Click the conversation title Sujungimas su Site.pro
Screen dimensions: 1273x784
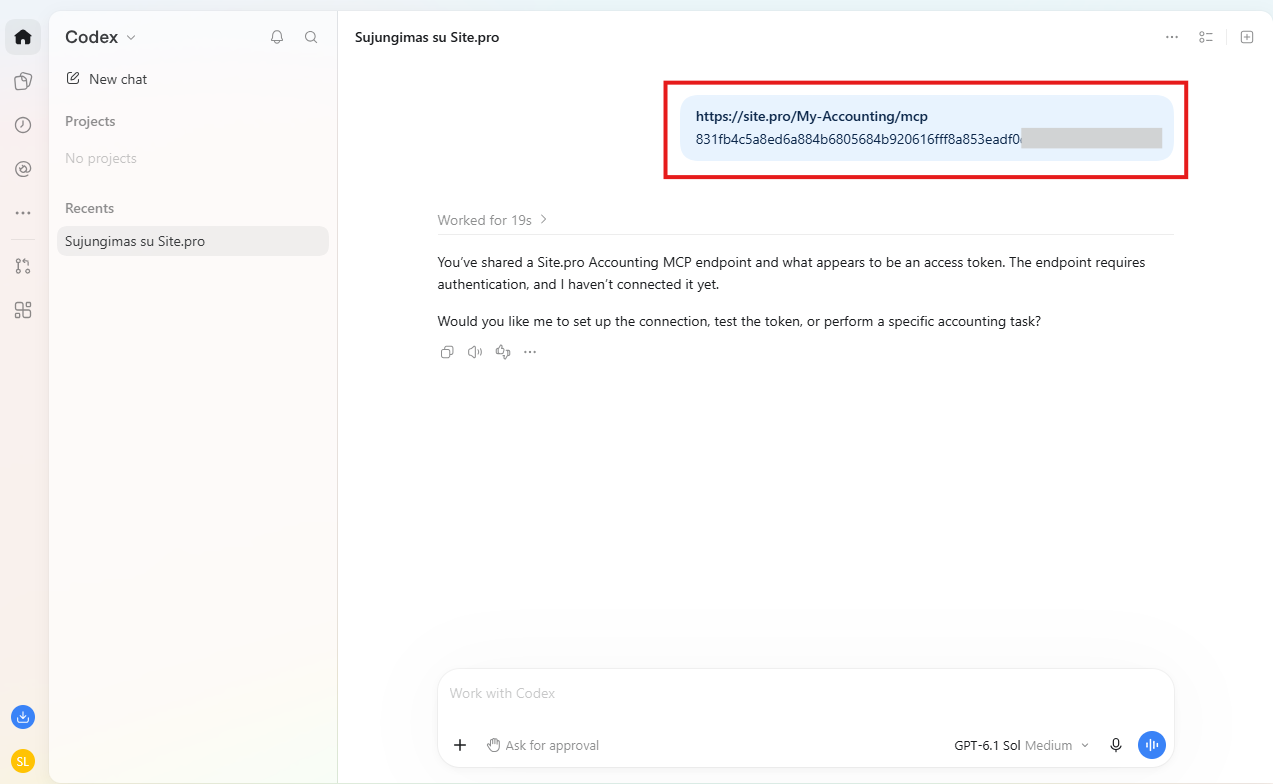click(x=427, y=37)
